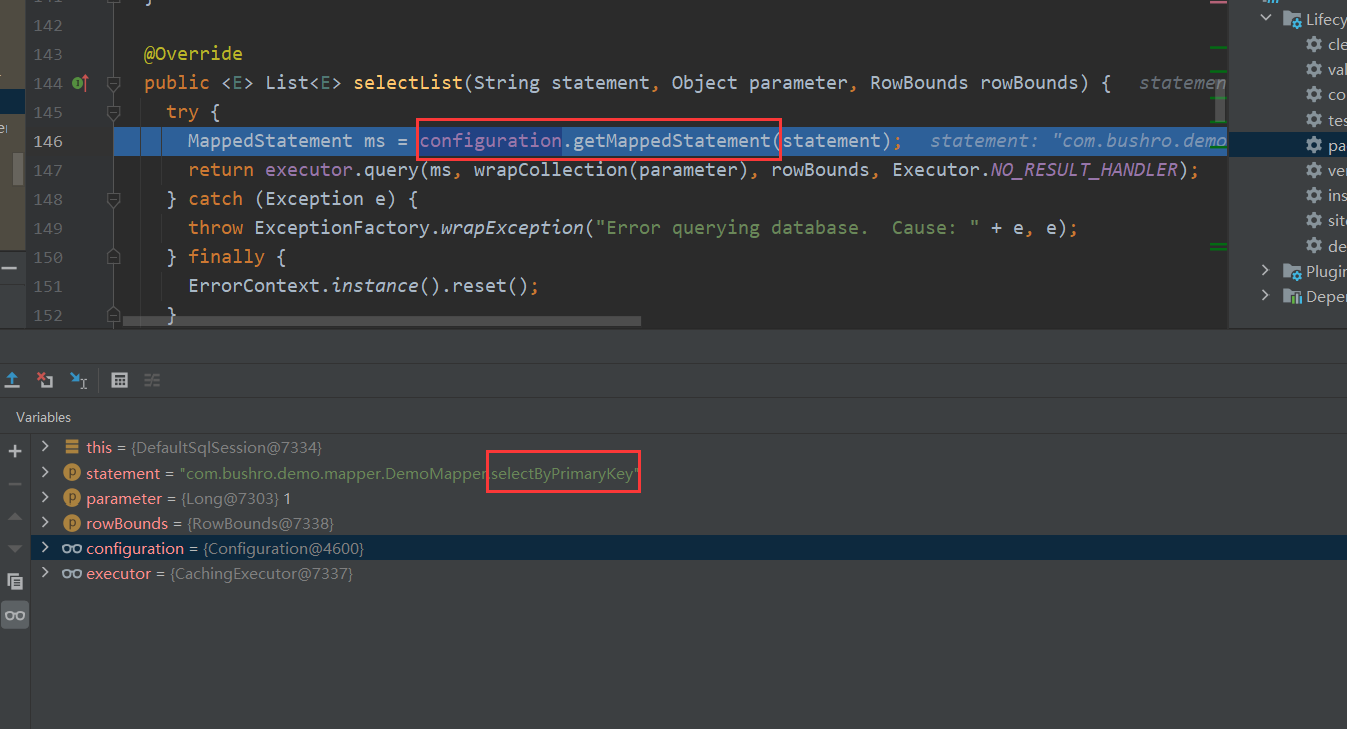
Task: Click gear icon of 'de…' lifecycle goal
Action: click(x=1314, y=245)
